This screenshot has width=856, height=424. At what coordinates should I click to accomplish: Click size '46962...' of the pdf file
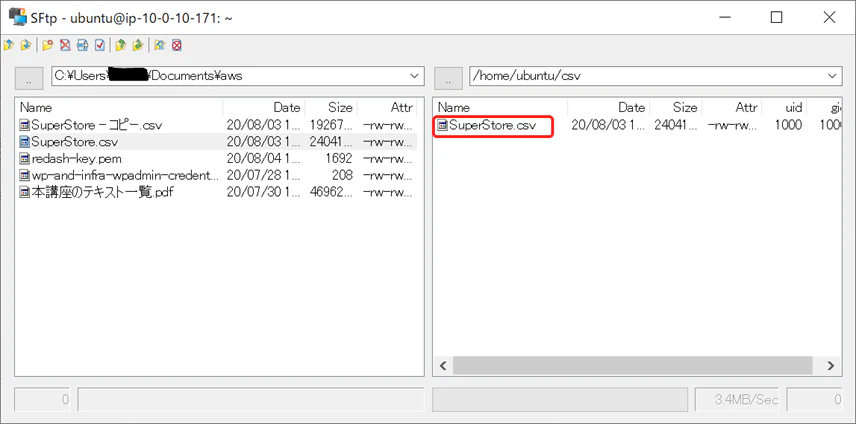(x=331, y=193)
